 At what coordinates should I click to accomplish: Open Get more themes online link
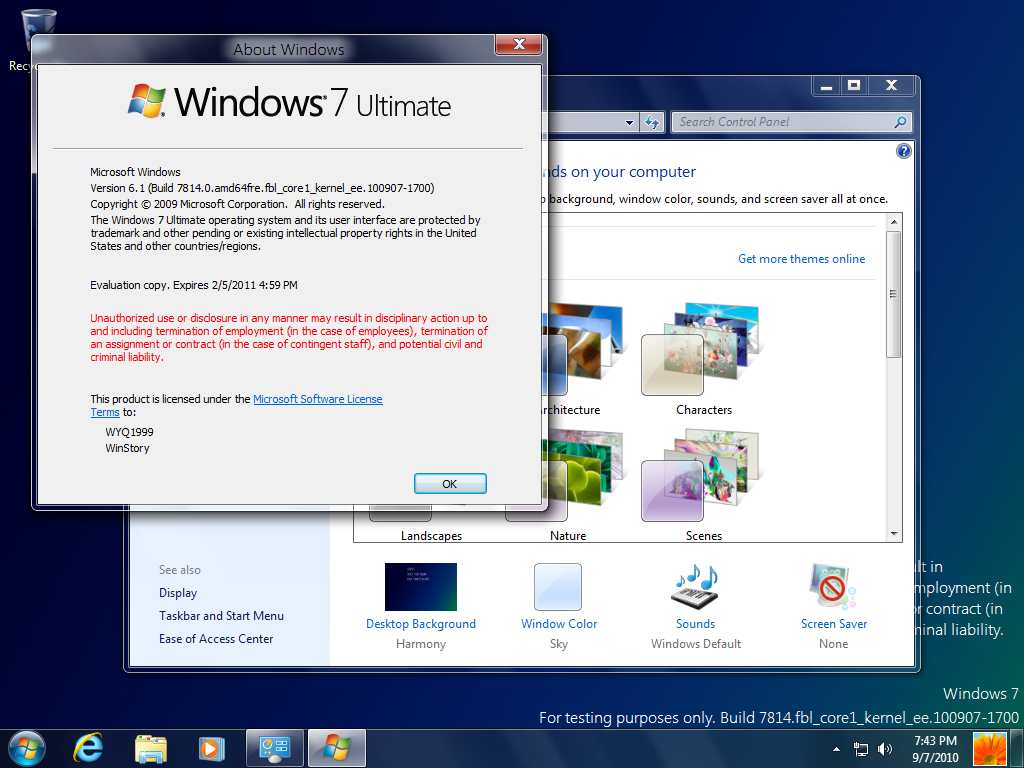(x=801, y=259)
